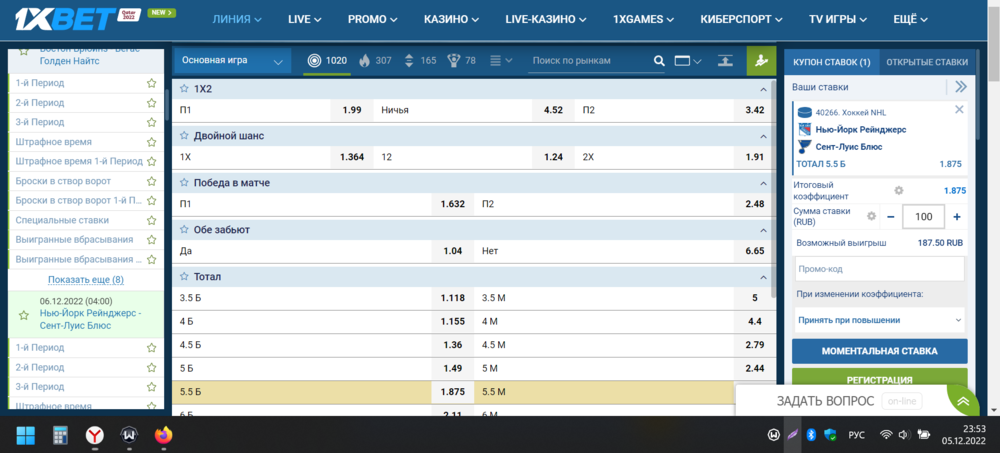This screenshot has height=453, width=1000.
Task: Open the КИБЕРСПОРТ menu
Action: point(741,19)
